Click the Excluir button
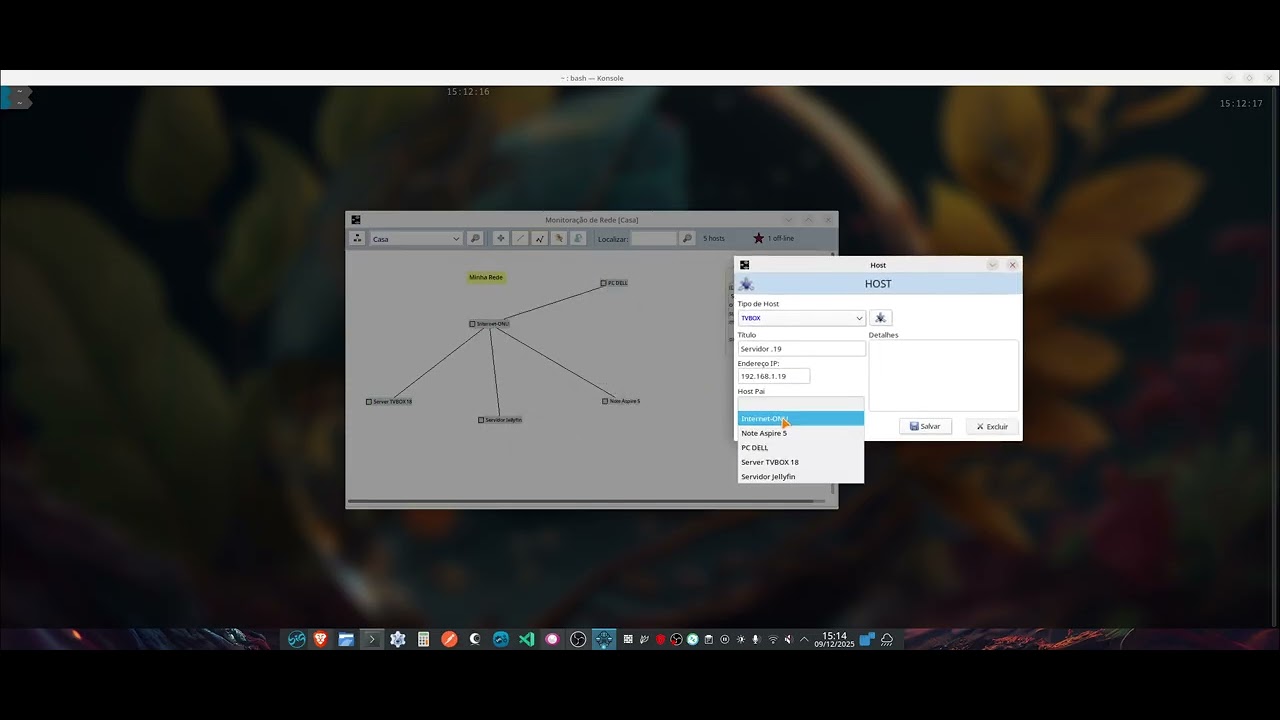The height and width of the screenshot is (720, 1280). click(x=992, y=426)
